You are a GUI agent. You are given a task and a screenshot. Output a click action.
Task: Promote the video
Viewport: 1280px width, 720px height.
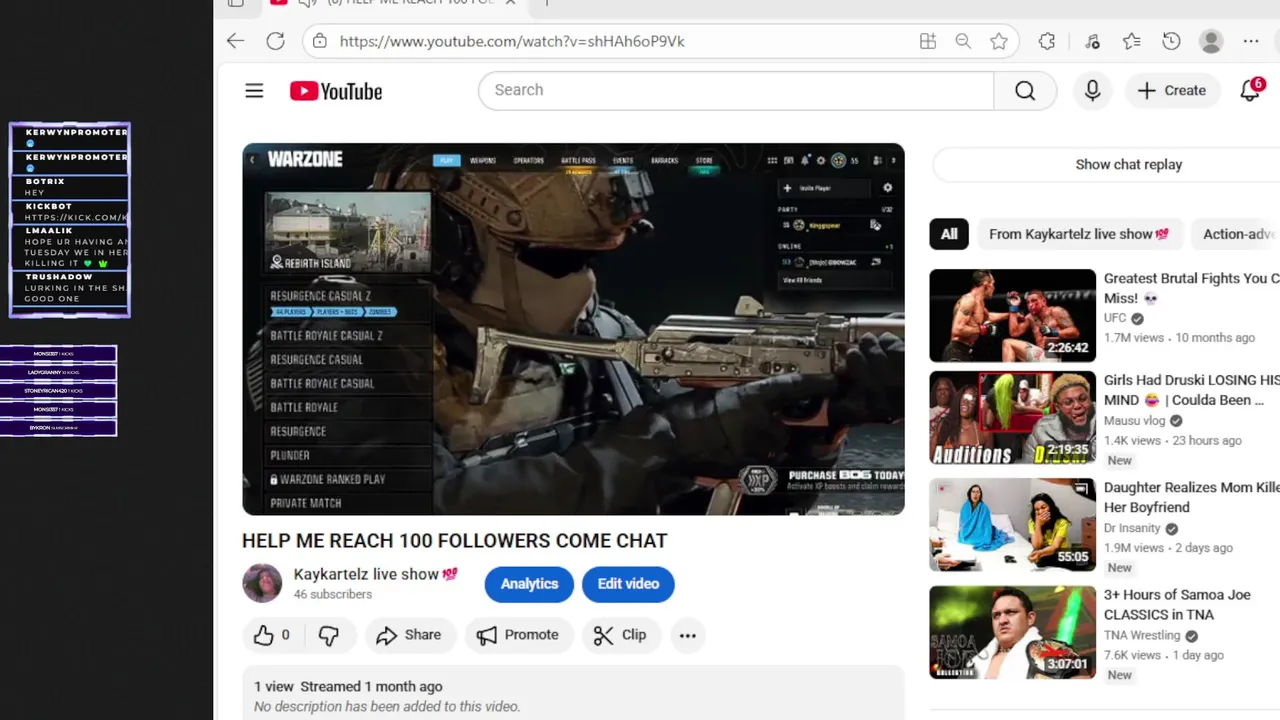pyautogui.click(x=518, y=635)
